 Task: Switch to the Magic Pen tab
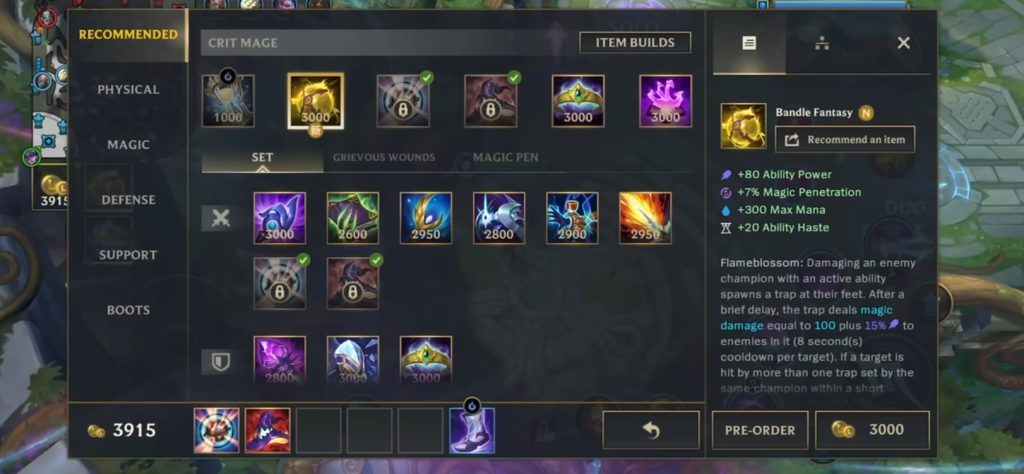(x=505, y=157)
